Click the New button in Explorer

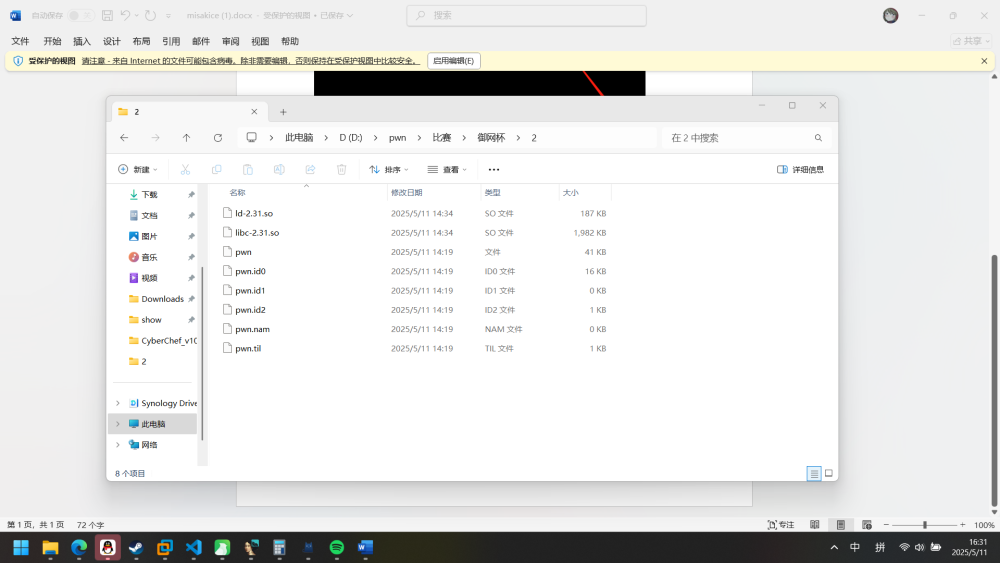(138, 170)
